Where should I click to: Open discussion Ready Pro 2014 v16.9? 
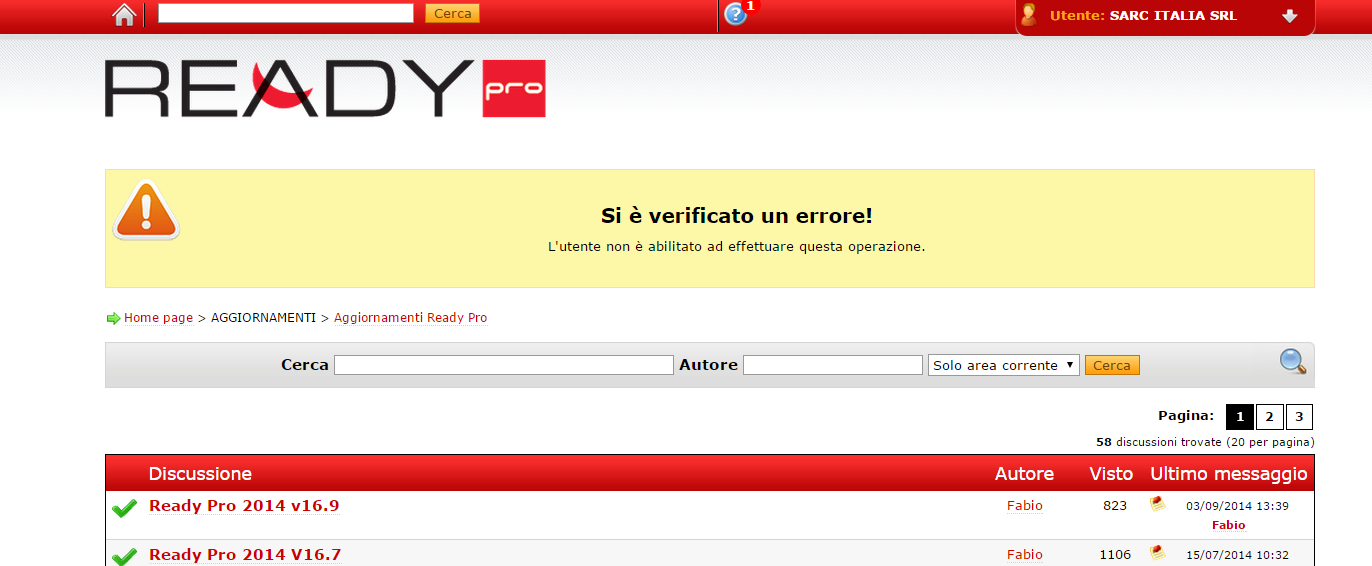click(244, 506)
